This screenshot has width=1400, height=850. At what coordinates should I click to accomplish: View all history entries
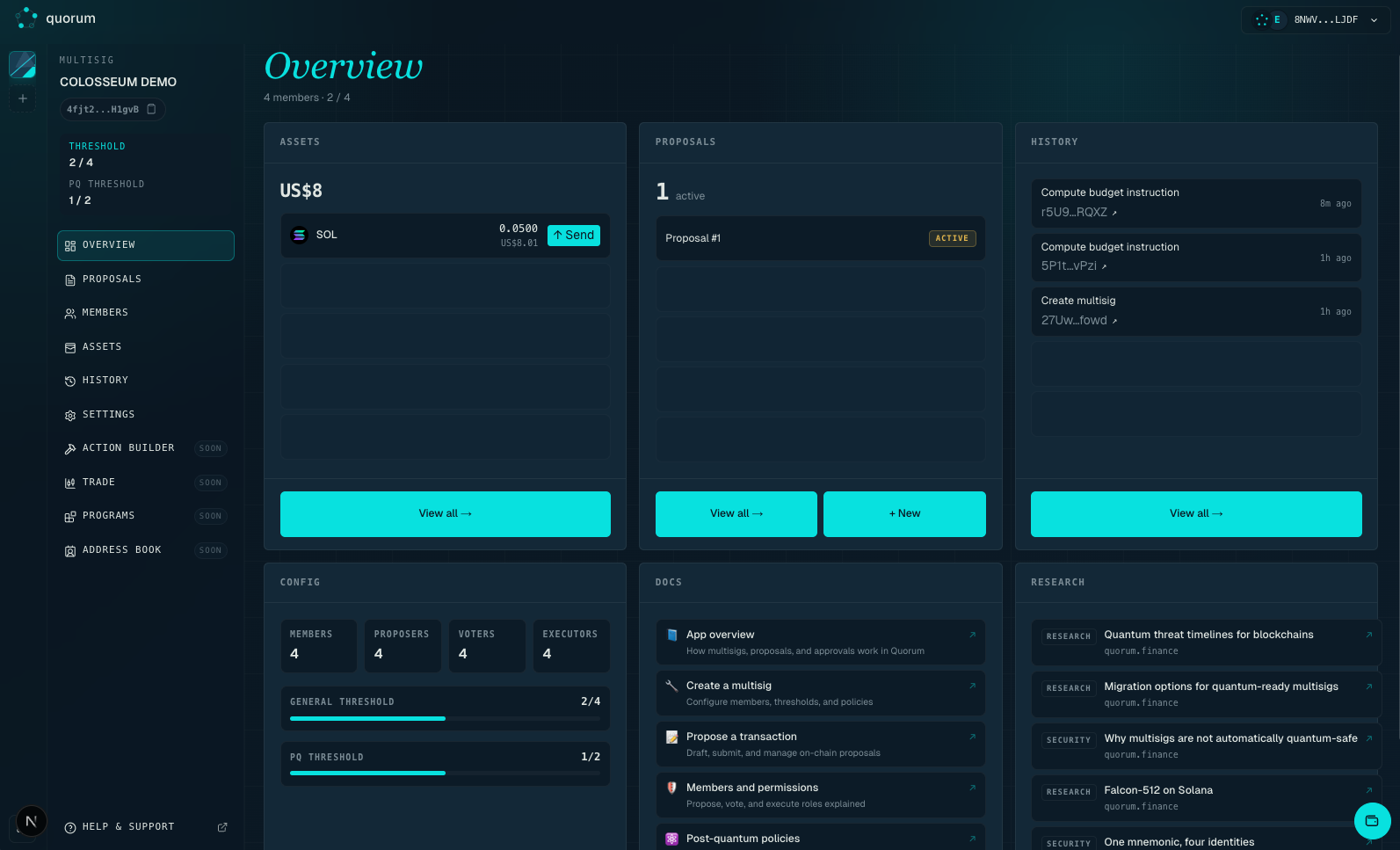1196,514
